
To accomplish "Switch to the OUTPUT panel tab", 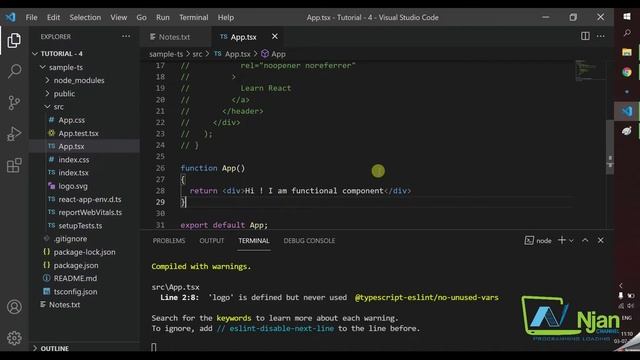I will coord(211,241).
